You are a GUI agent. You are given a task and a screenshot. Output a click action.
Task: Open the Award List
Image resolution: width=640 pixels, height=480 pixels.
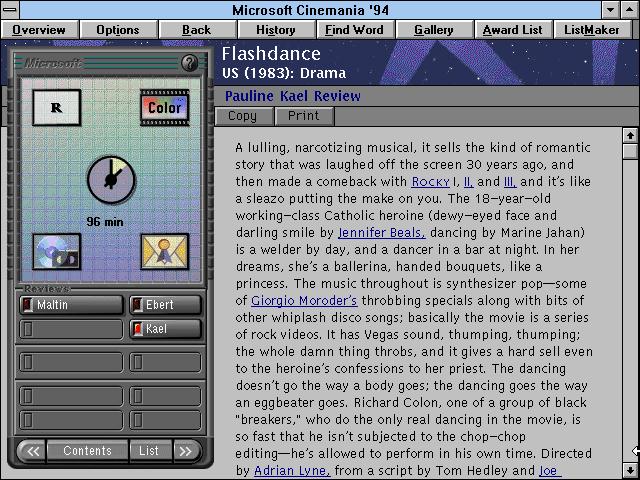[x=513, y=30]
